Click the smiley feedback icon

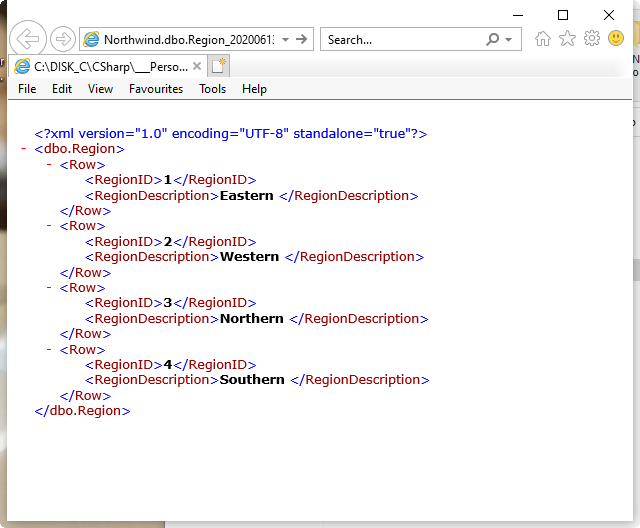(616, 38)
